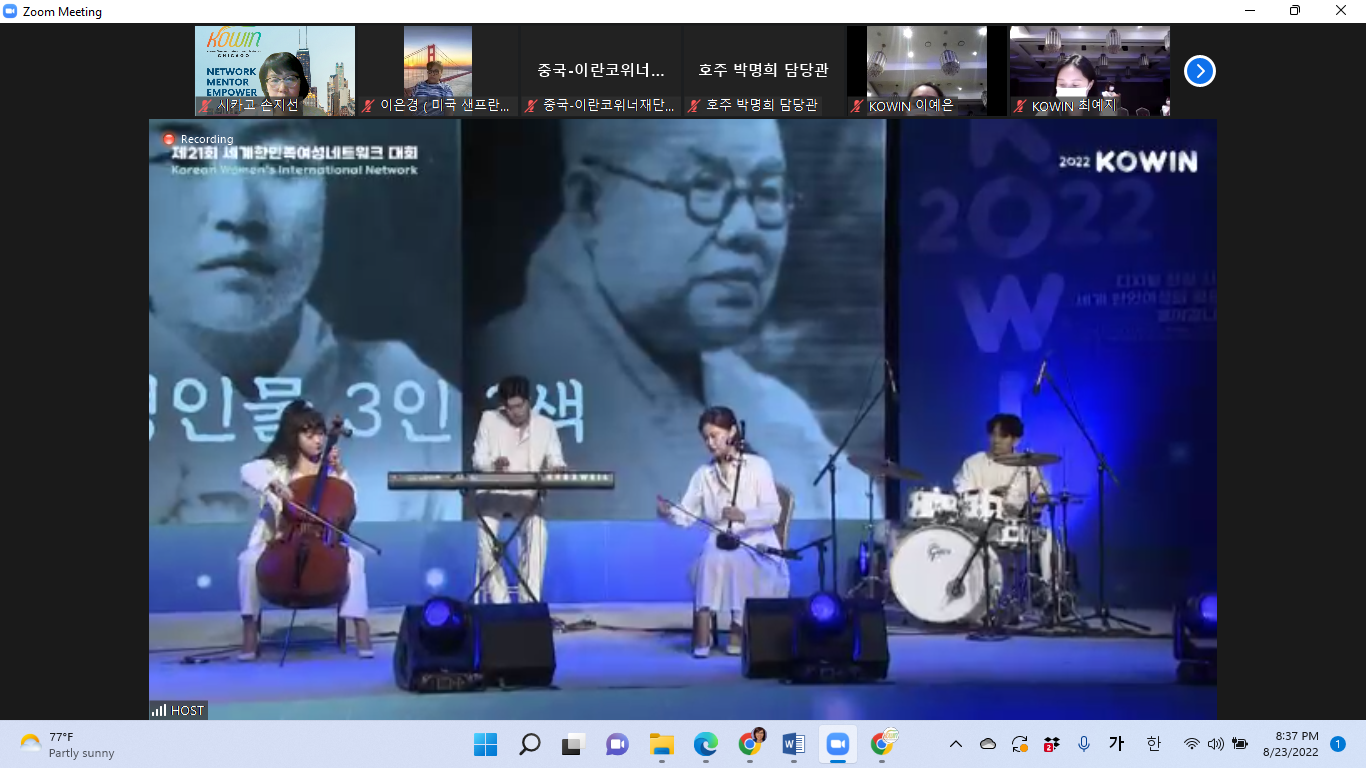Click the red Recording indicator icon
The height and width of the screenshot is (768, 1366).
pyautogui.click(x=169, y=139)
